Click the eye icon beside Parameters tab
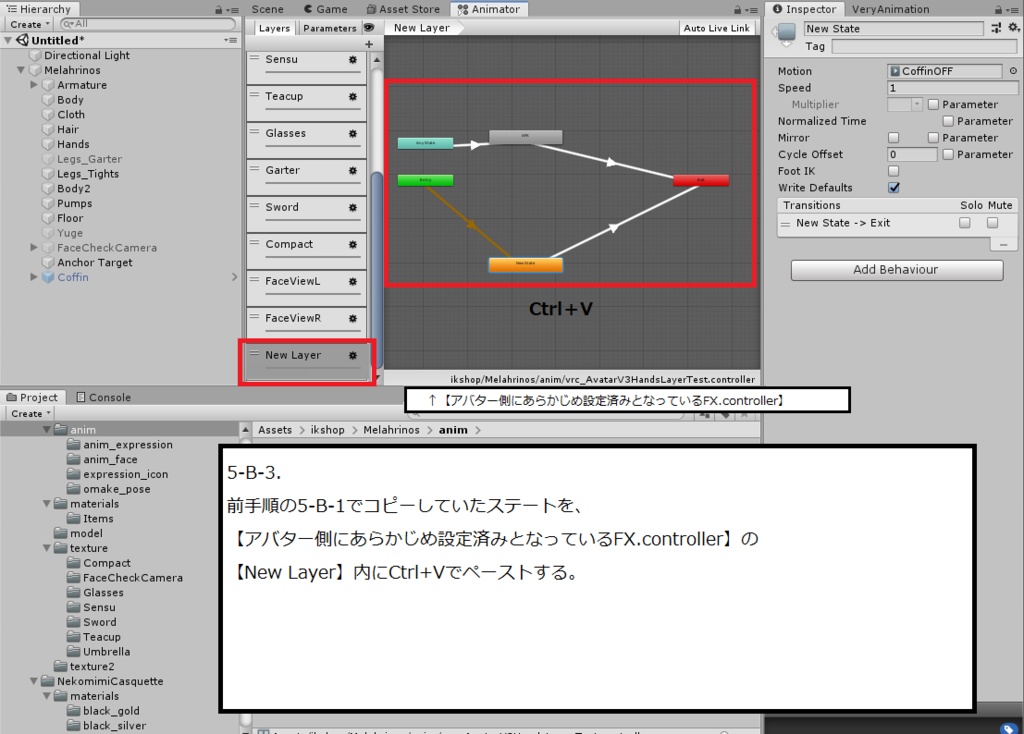1024x734 pixels. click(x=369, y=28)
